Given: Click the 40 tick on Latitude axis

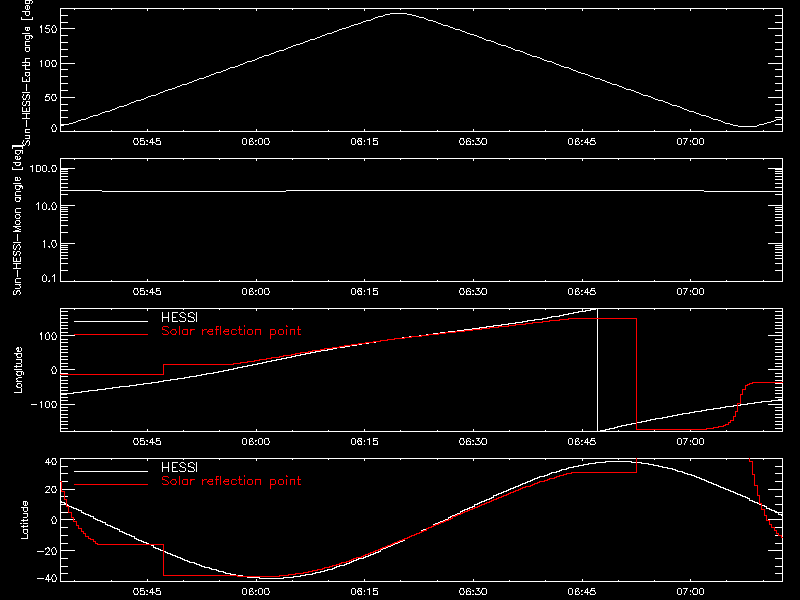Looking at the screenshot, I should tap(51, 462).
